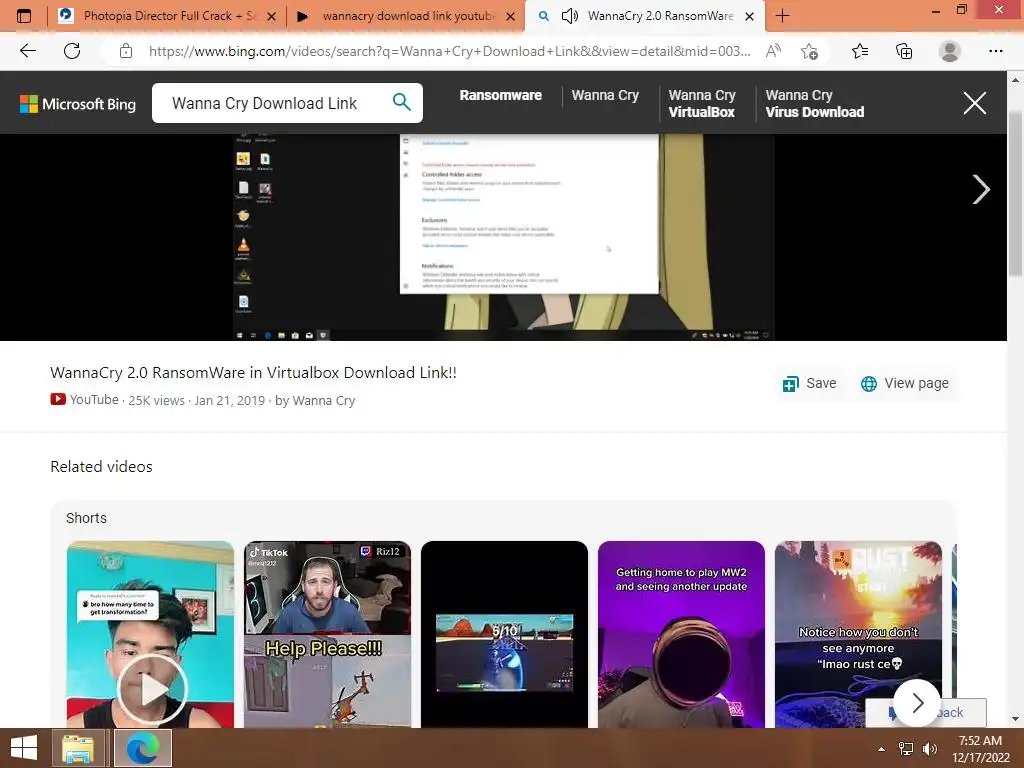1024x768 pixels.
Task: Mute tab using speaker icon on WannaCry tab
Action: pos(569,16)
